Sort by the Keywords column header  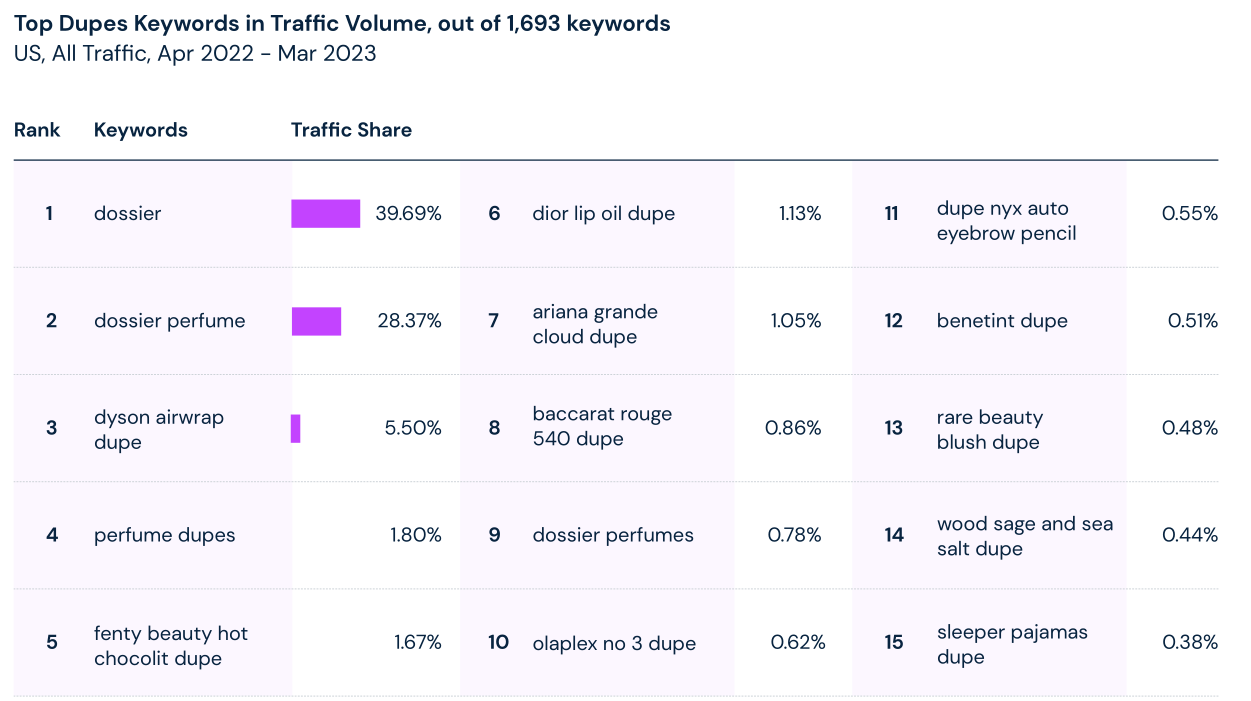[140, 130]
